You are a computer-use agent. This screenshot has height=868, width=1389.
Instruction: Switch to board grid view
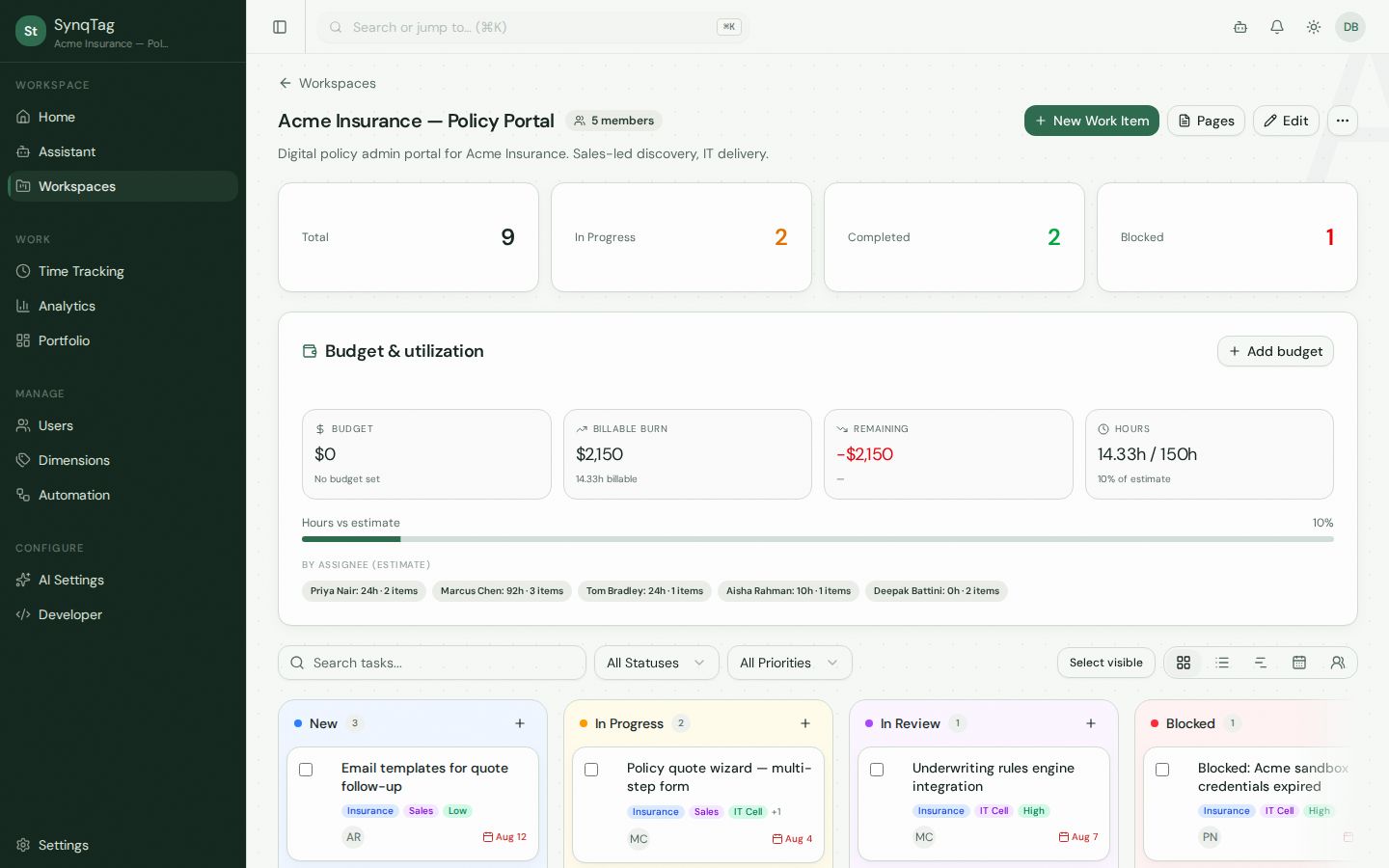[1184, 663]
